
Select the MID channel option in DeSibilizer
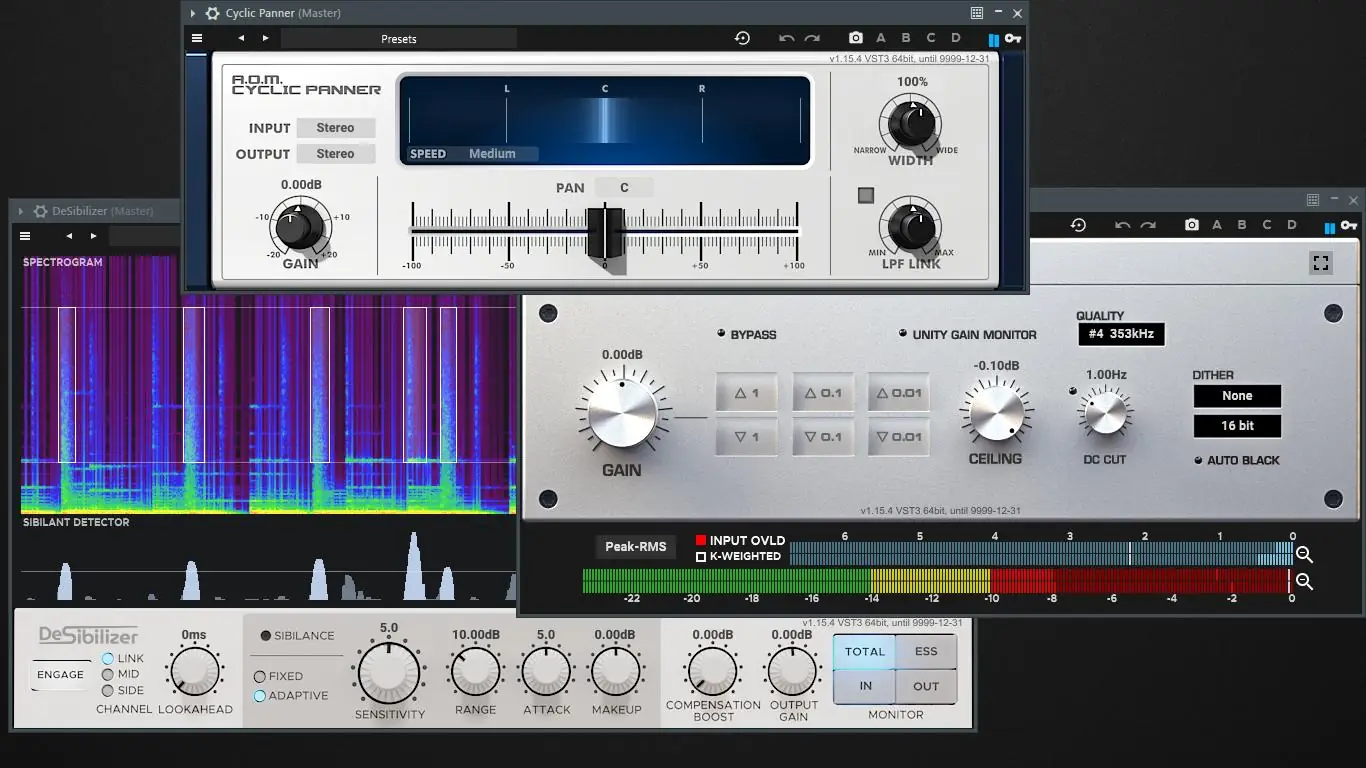tap(108, 675)
